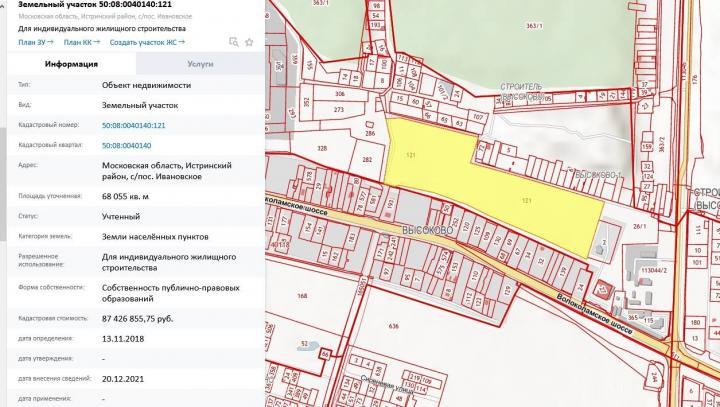Select parcel 168 on the map
Image resolution: width=720 pixels, height=407 pixels.
302,295
